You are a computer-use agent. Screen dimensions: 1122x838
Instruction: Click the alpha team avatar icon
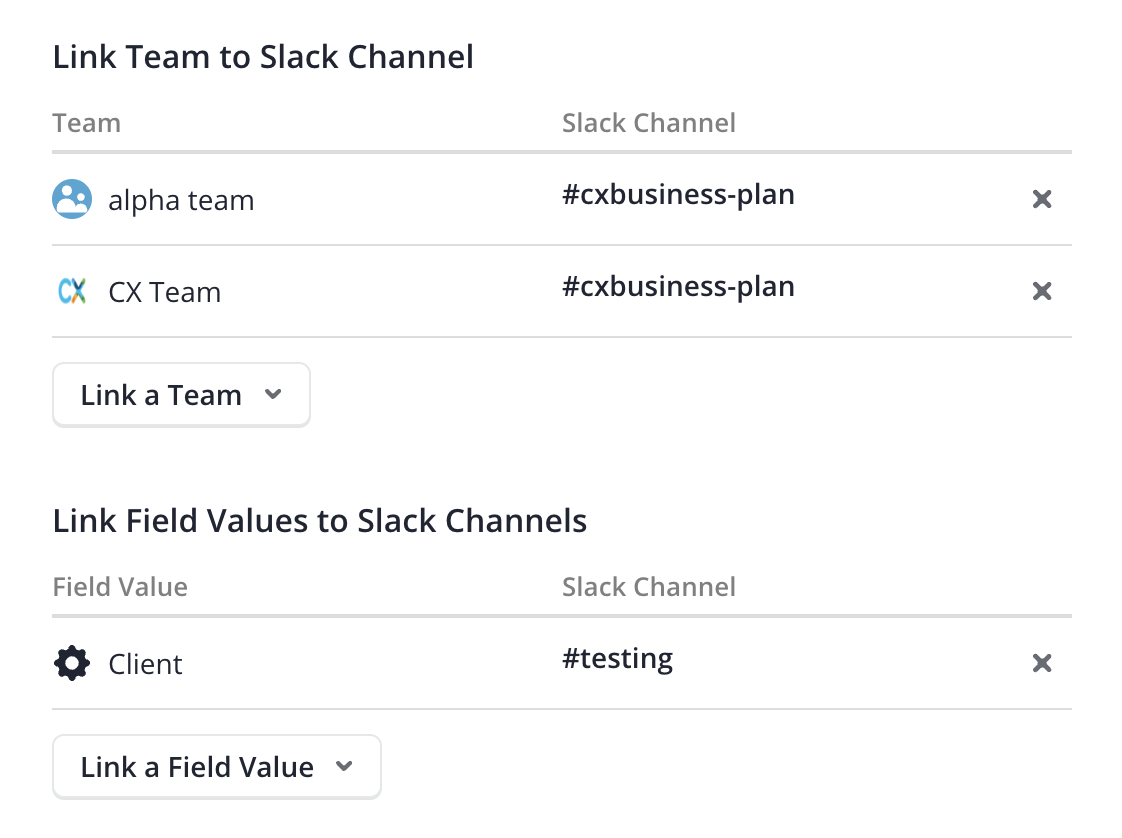(72, 199)
